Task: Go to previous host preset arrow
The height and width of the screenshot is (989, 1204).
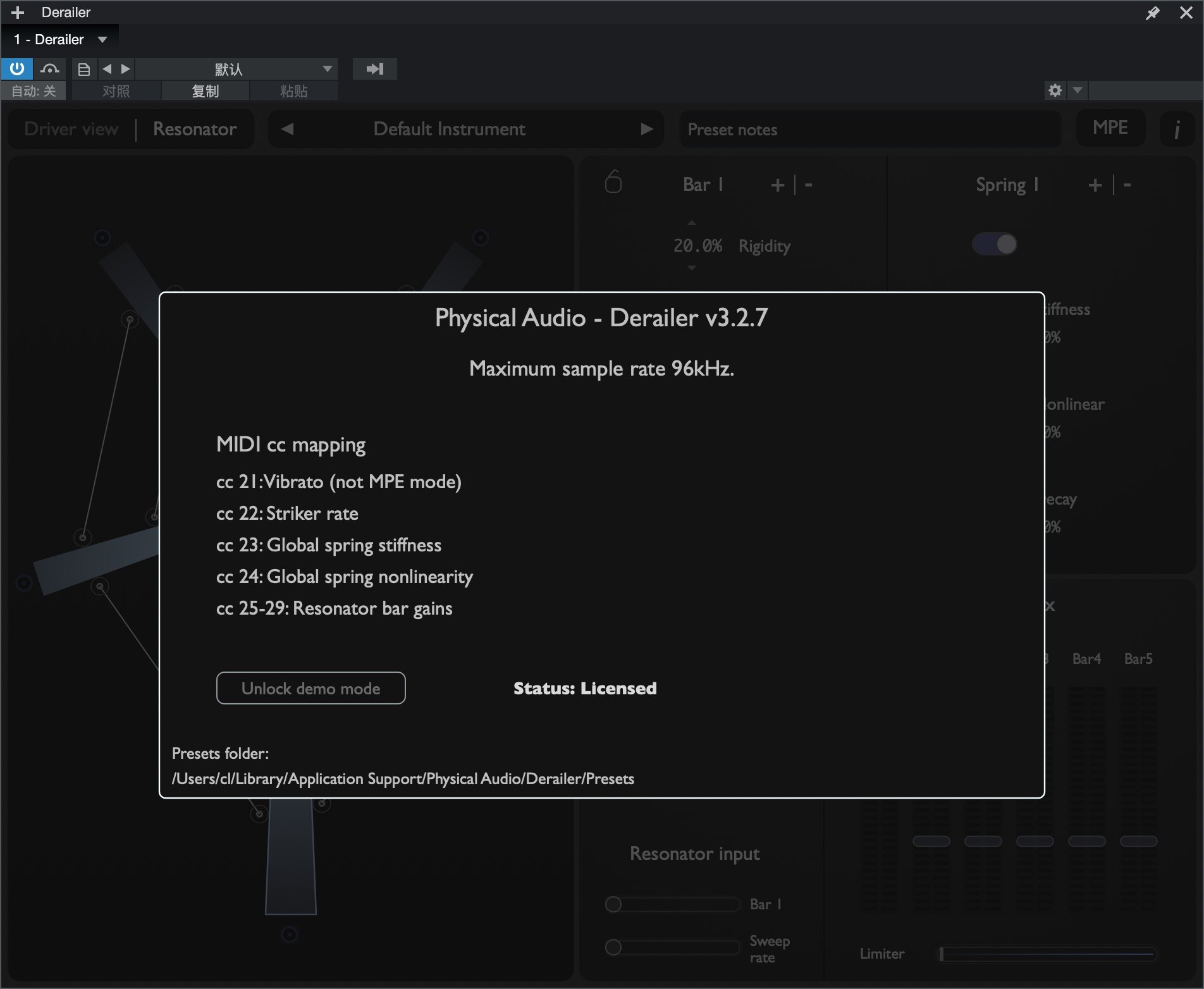Action: click(107, 69)
